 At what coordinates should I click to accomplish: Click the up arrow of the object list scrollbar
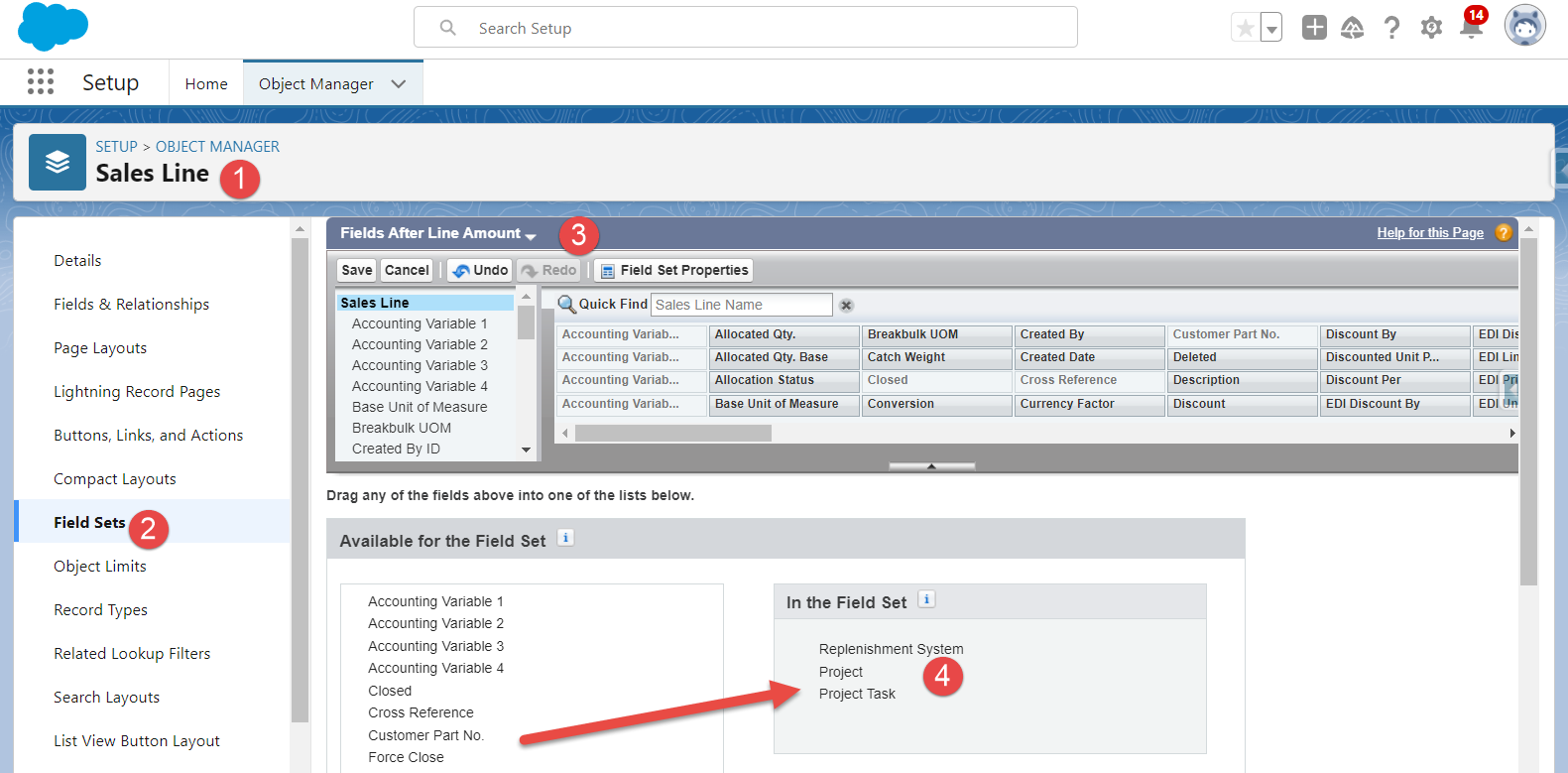point(526,297)
